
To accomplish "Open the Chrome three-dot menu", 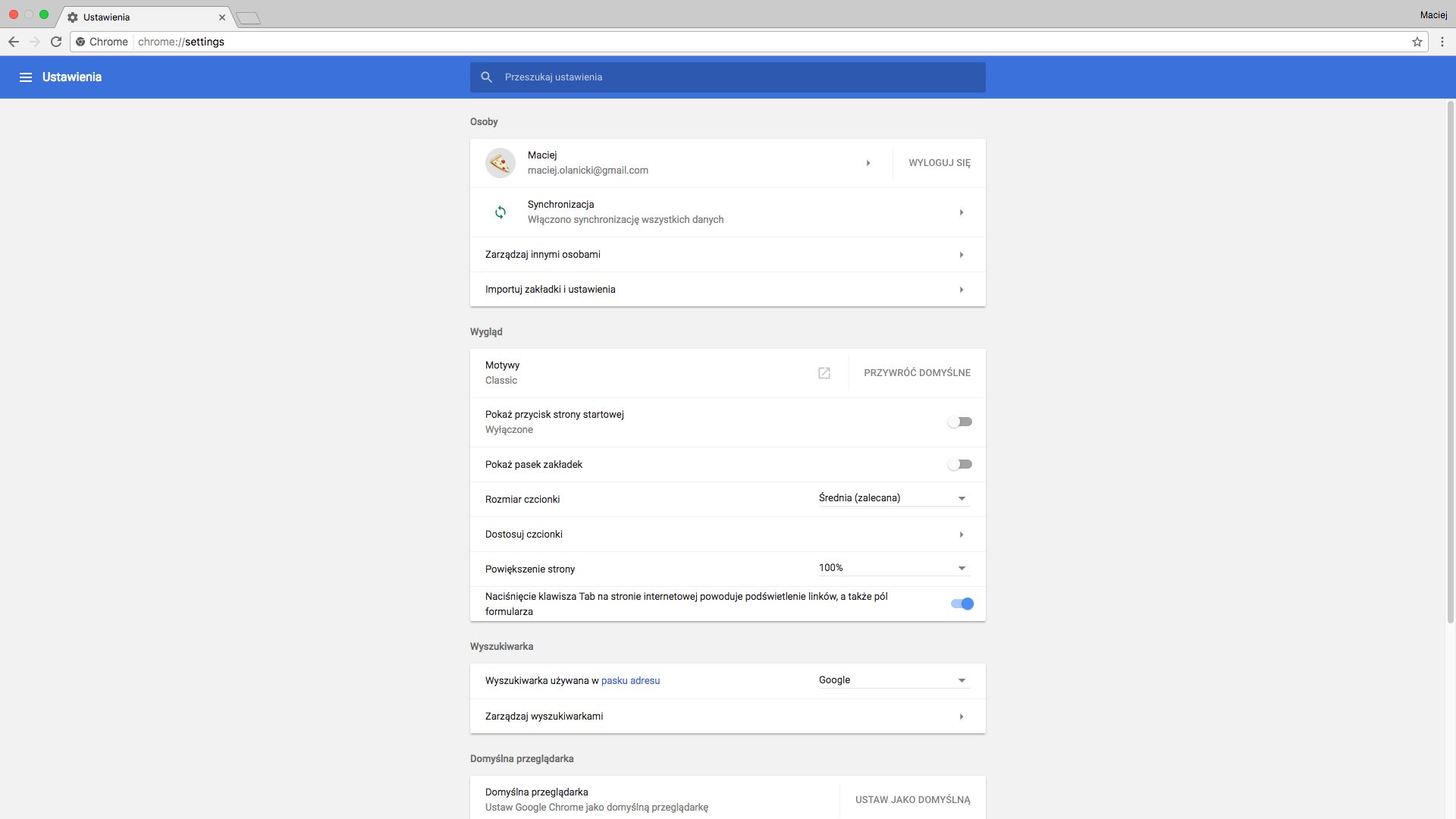I will tap(1442, 42).
